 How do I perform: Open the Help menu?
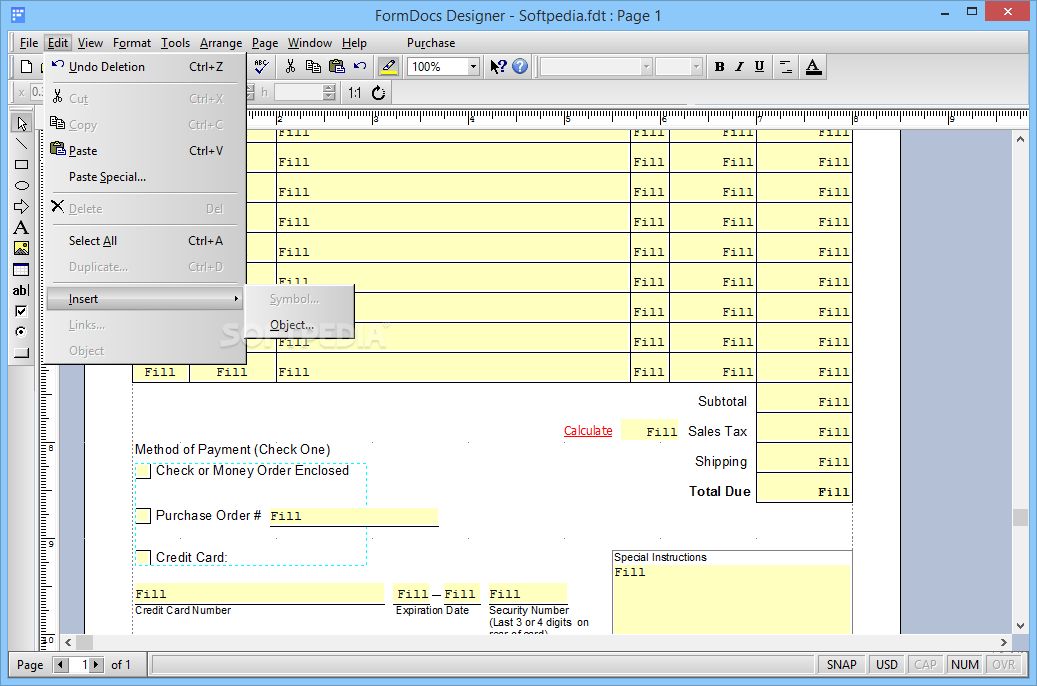click(354, 43)
